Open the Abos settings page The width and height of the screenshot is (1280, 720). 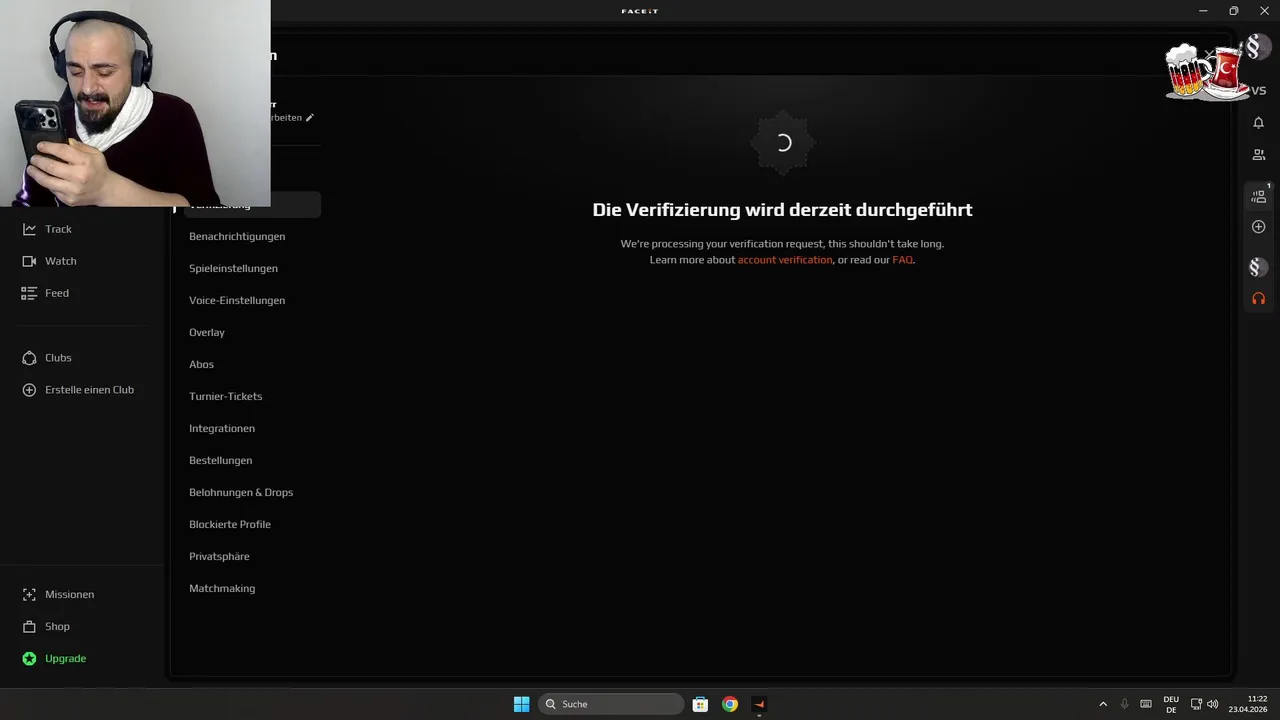tap(201, 364)
